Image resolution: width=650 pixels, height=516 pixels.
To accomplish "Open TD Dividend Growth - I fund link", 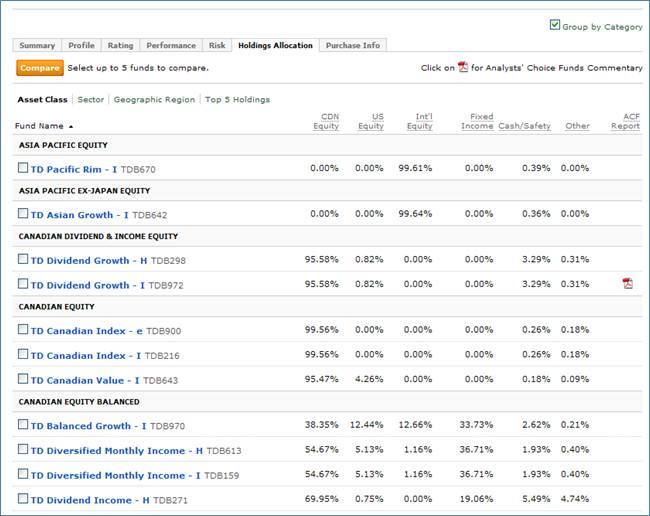I will 88,286.
